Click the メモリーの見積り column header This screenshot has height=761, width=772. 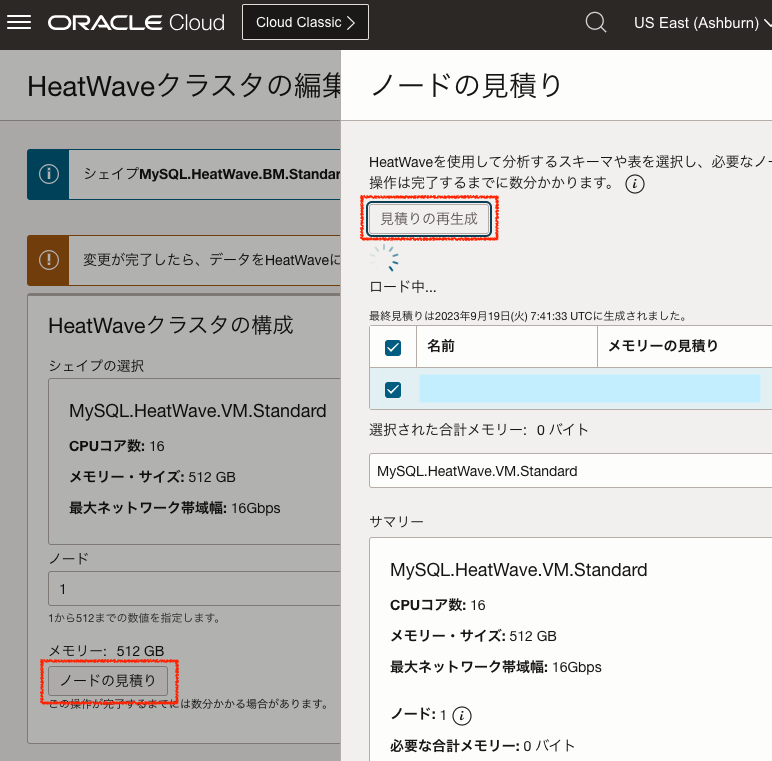(685, 346)
